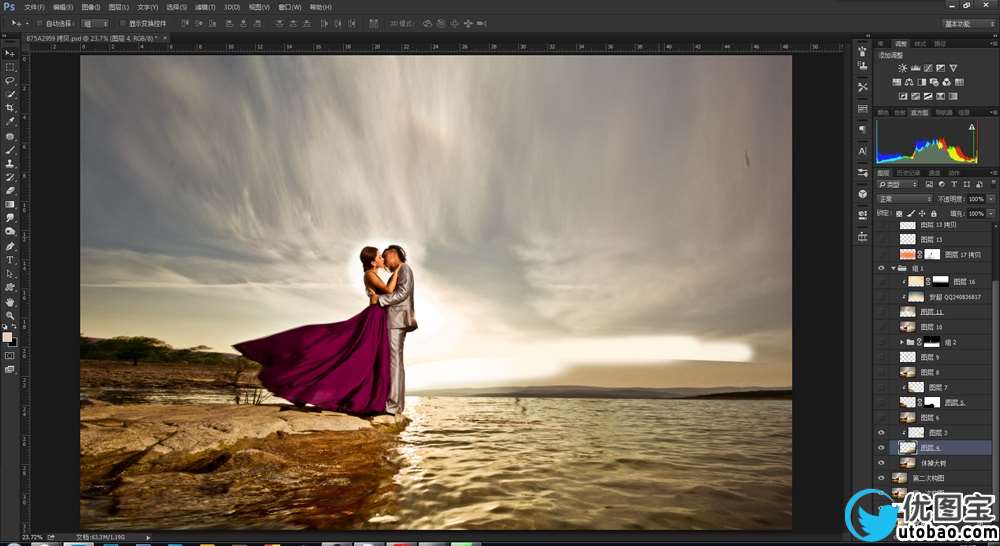The height and width of the screenshot is (546, 1000).
Task: Select the Horizontal Type tool
Action: tap(10, 260)
